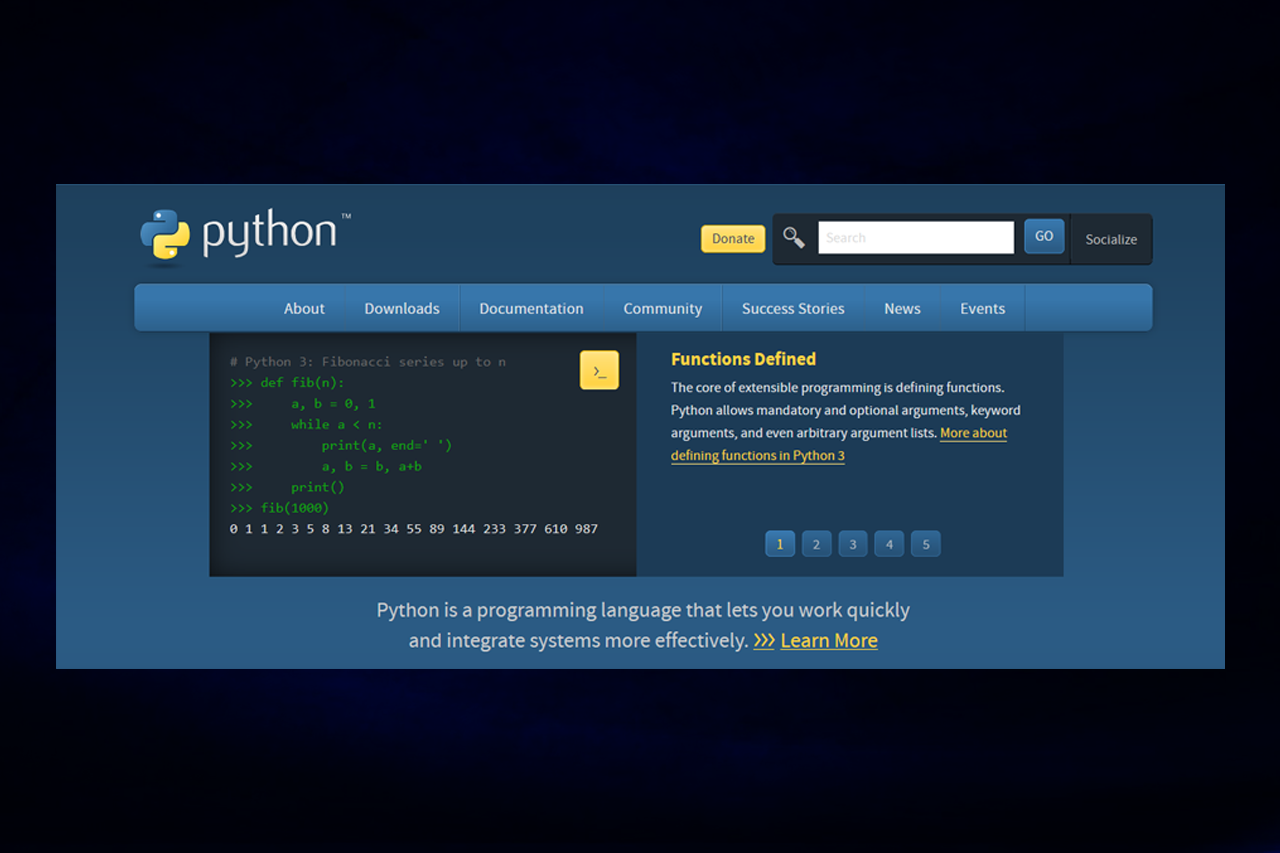Open the Downloads menu

pos(402,309)
